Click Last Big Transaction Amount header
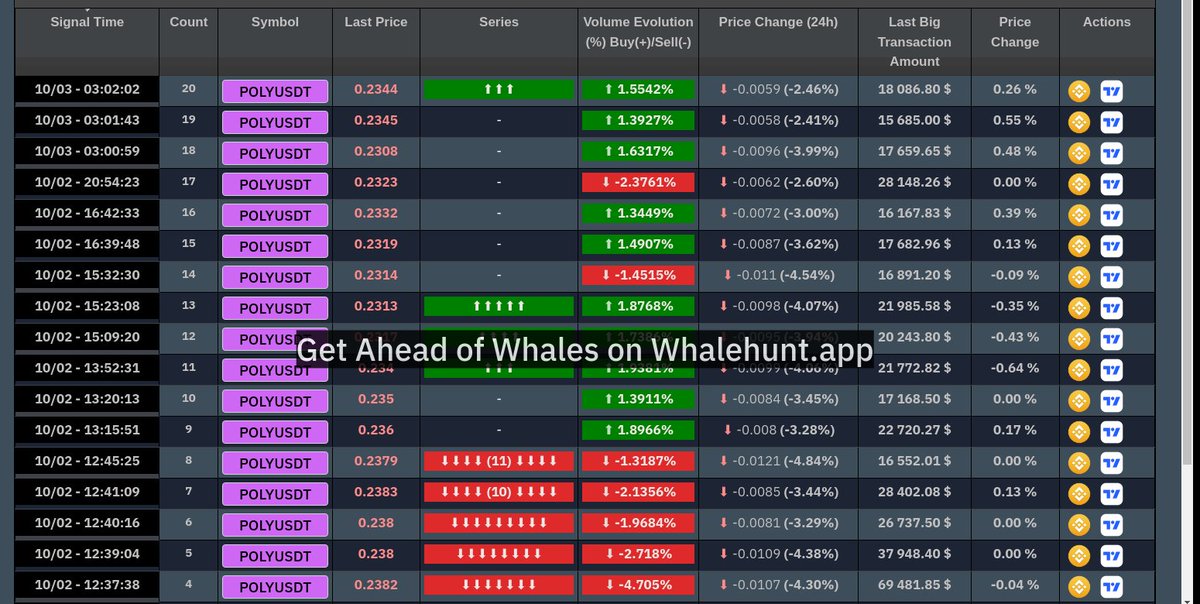1200x604 pixels. (914, 42)
